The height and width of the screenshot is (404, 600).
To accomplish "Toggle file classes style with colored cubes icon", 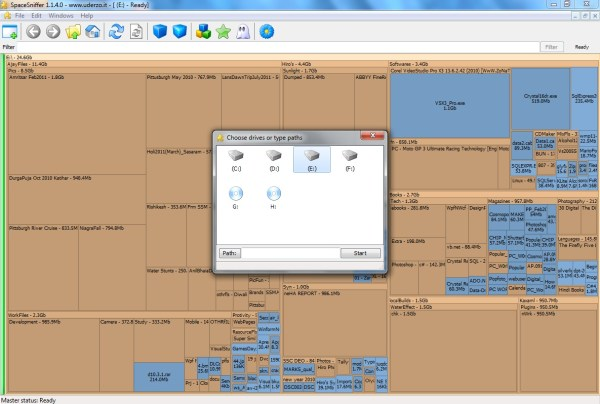I will 203,32.
